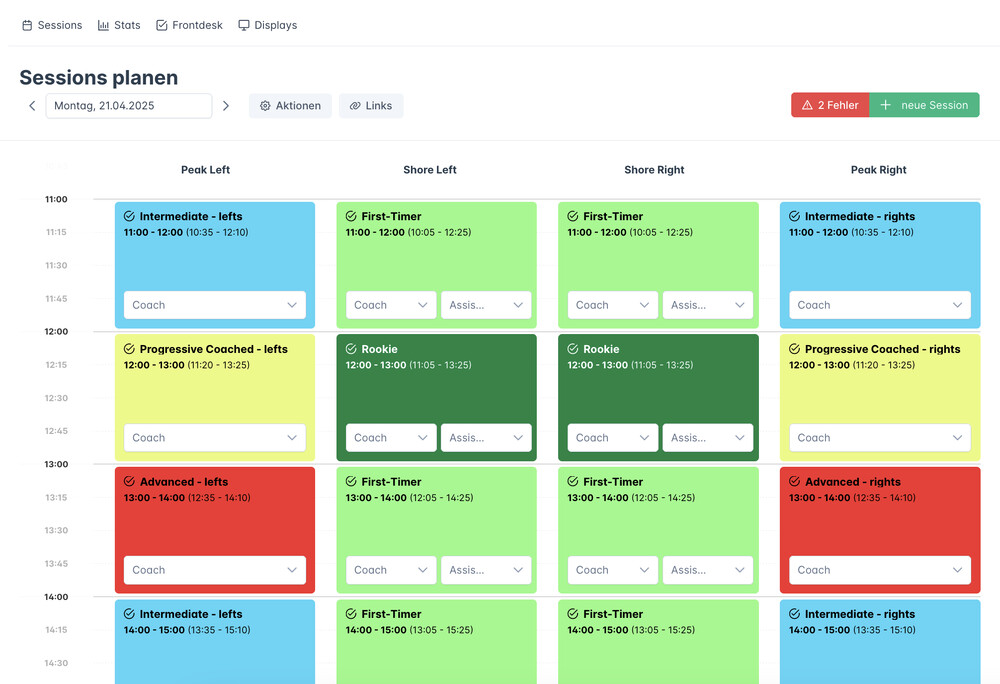Click the chain icon in Links button

(x=355, y=106)
